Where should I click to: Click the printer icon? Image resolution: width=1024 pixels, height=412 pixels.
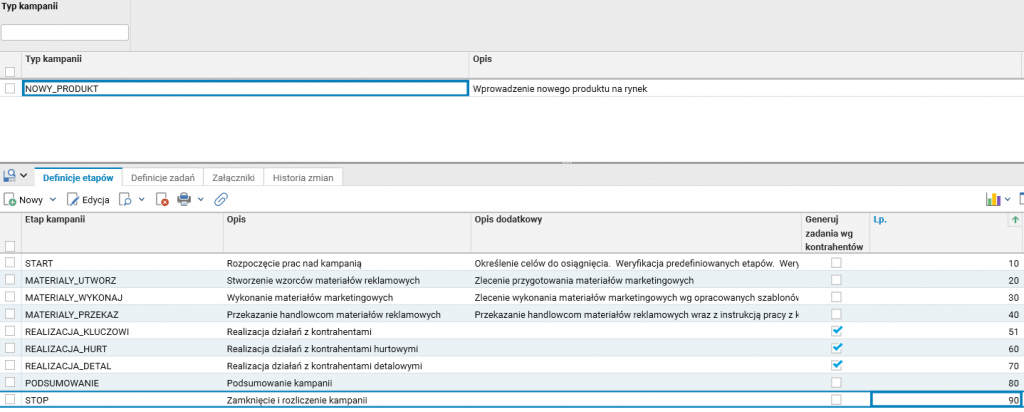[x=184, y=200]
